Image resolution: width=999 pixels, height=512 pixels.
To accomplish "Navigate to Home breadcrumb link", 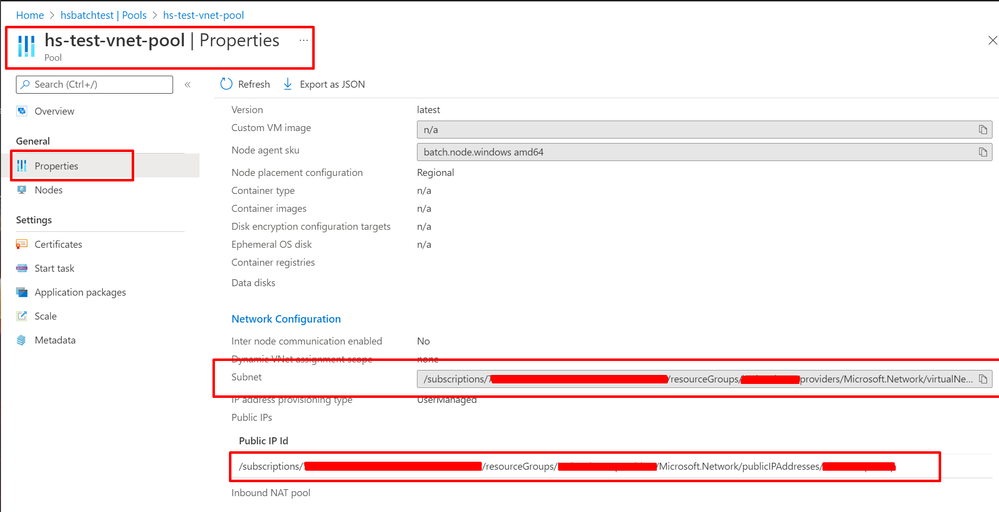I will pos(30,15).
